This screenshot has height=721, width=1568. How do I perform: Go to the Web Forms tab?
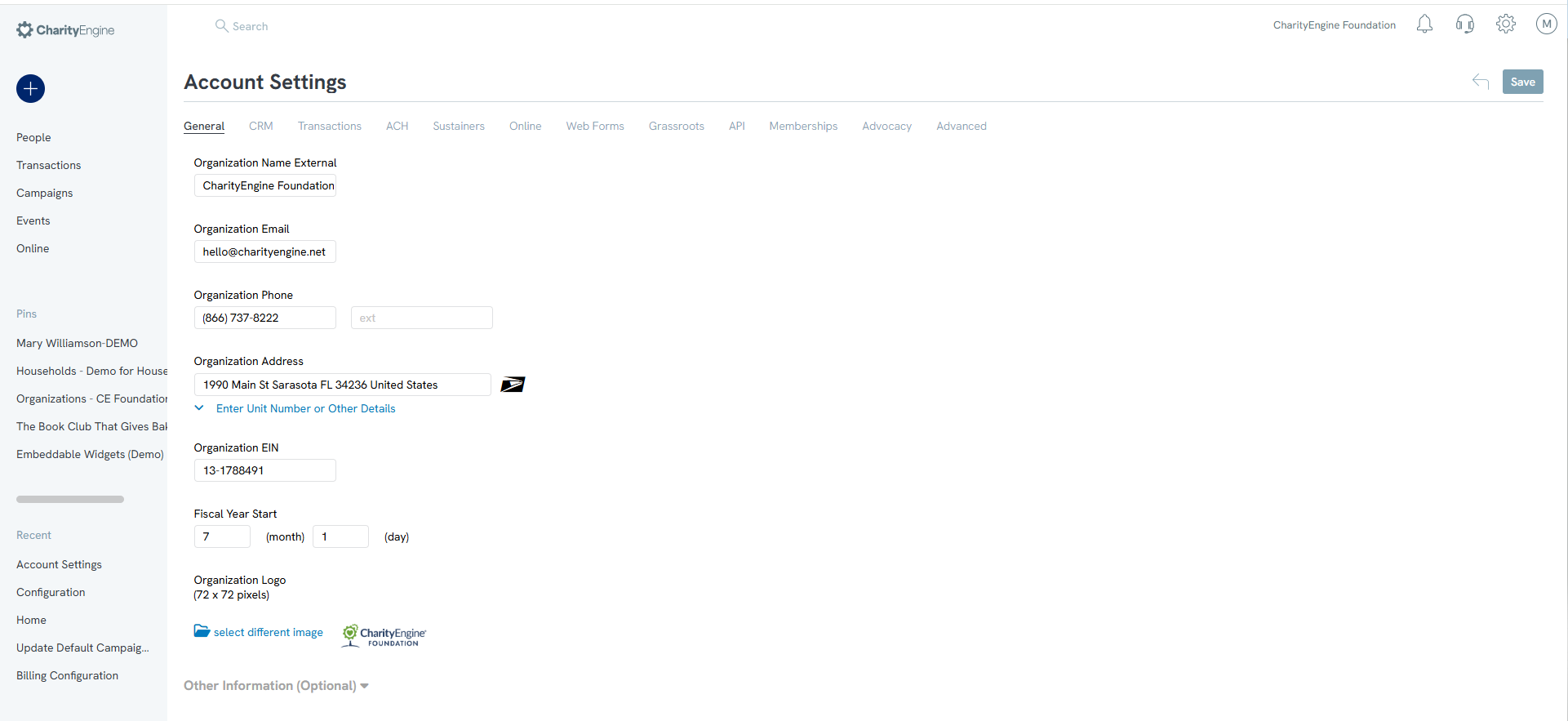pos(595,126)
